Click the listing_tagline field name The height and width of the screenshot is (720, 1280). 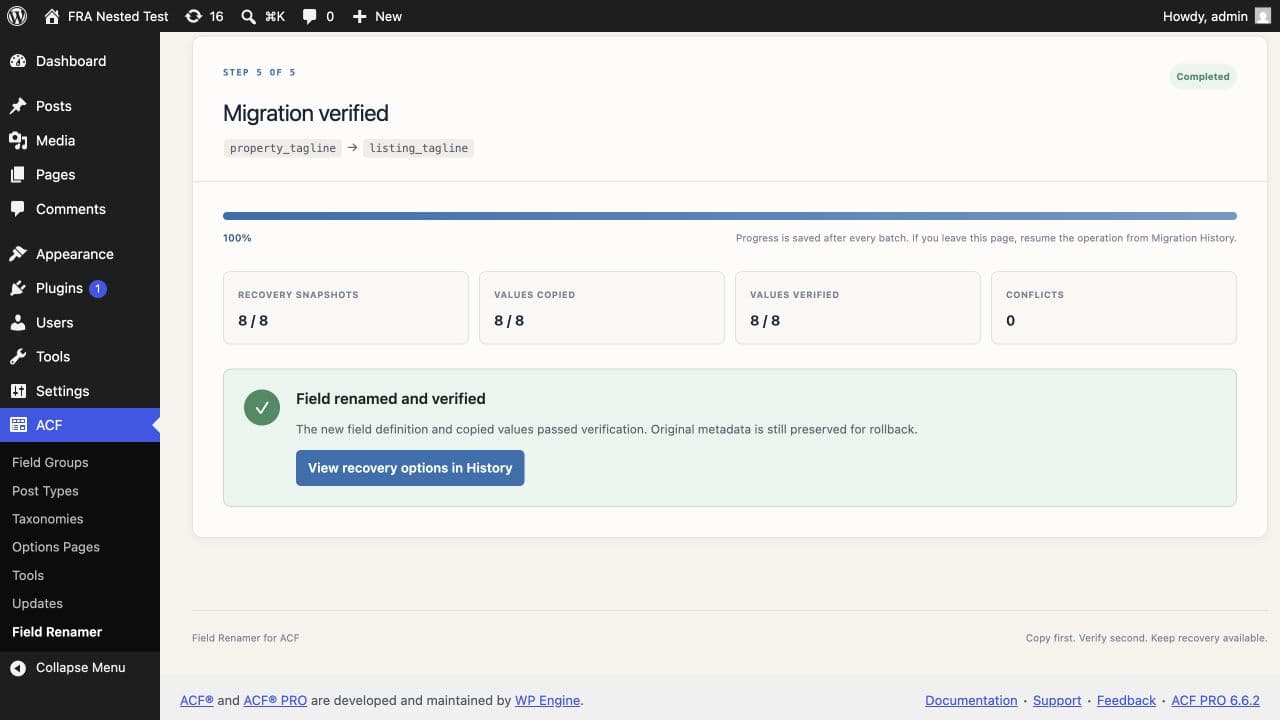point(419,148)
